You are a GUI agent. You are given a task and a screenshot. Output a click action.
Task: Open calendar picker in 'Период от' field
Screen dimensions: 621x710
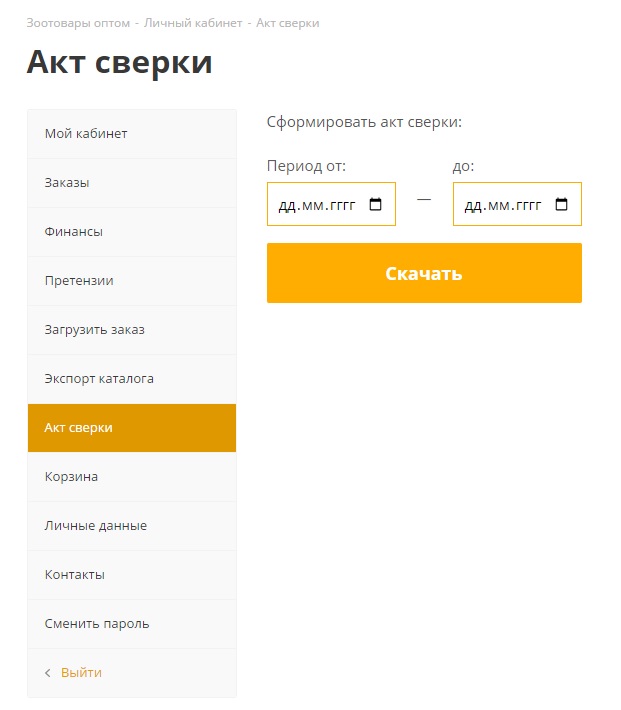point(375,204)
